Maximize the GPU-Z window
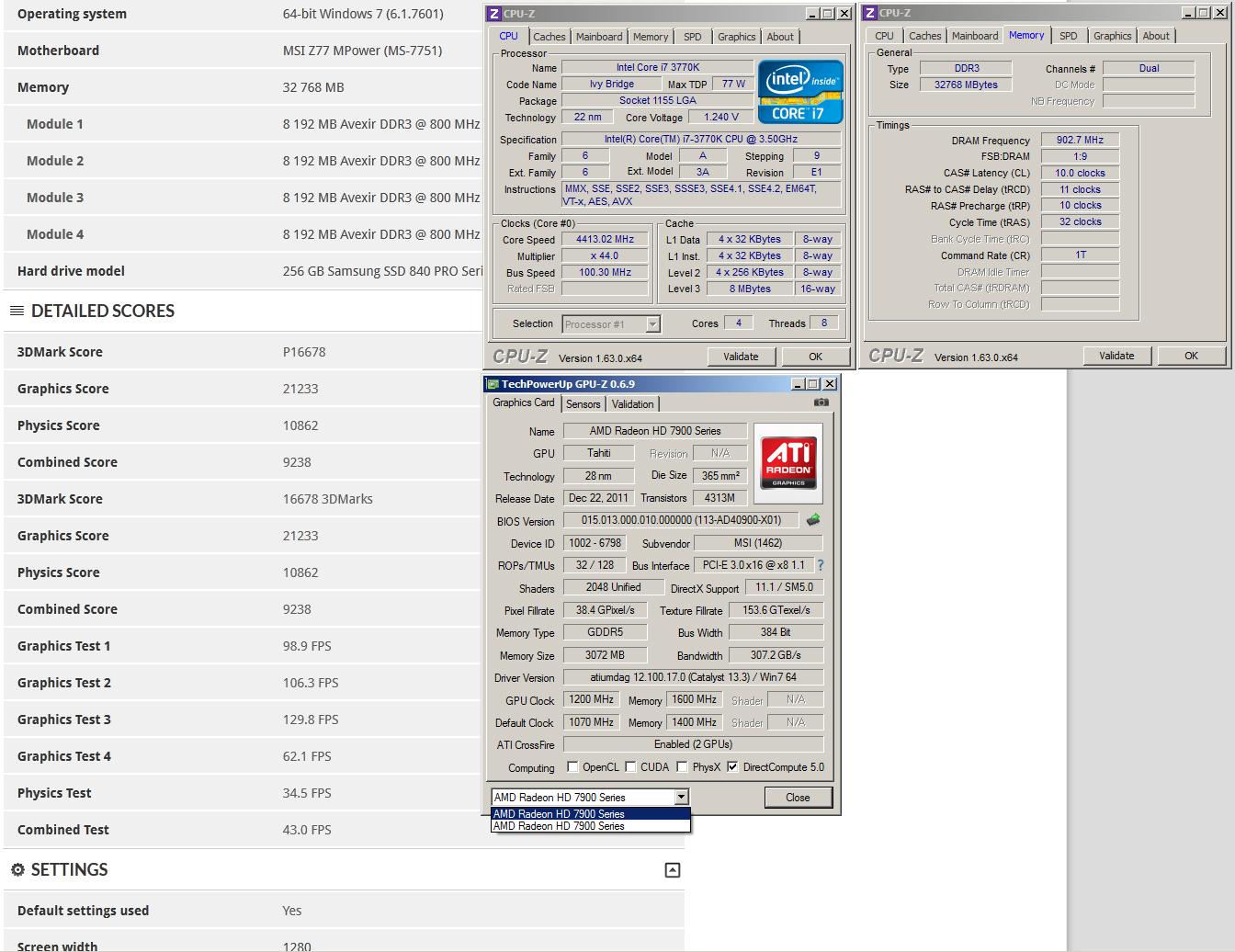 [814, 384]
